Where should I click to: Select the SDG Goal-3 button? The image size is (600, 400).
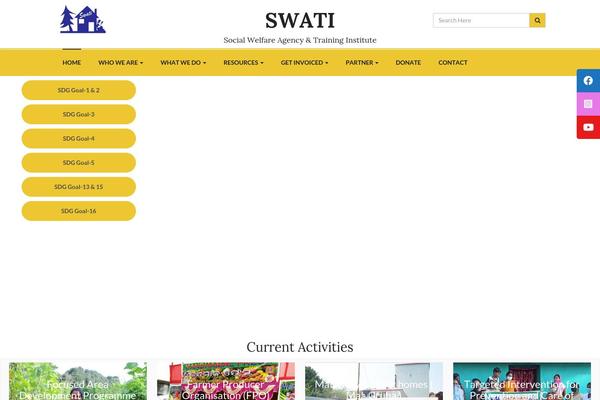click(79, 114)
